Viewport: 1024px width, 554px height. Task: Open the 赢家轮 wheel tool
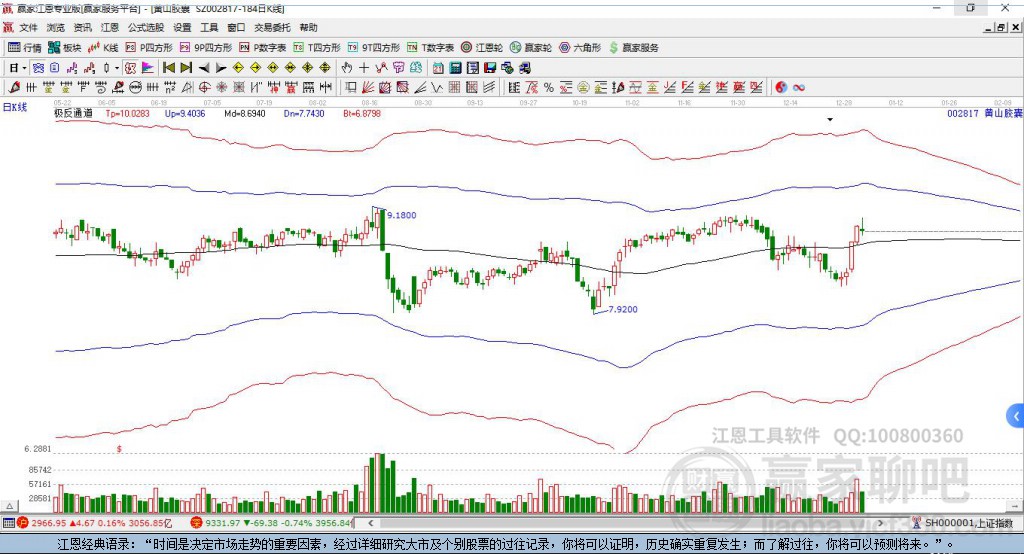point(530,48)
